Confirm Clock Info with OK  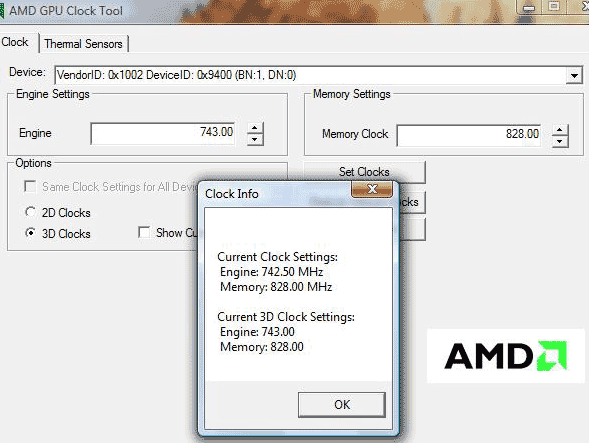pyautogui.click(x=342, y=405)
